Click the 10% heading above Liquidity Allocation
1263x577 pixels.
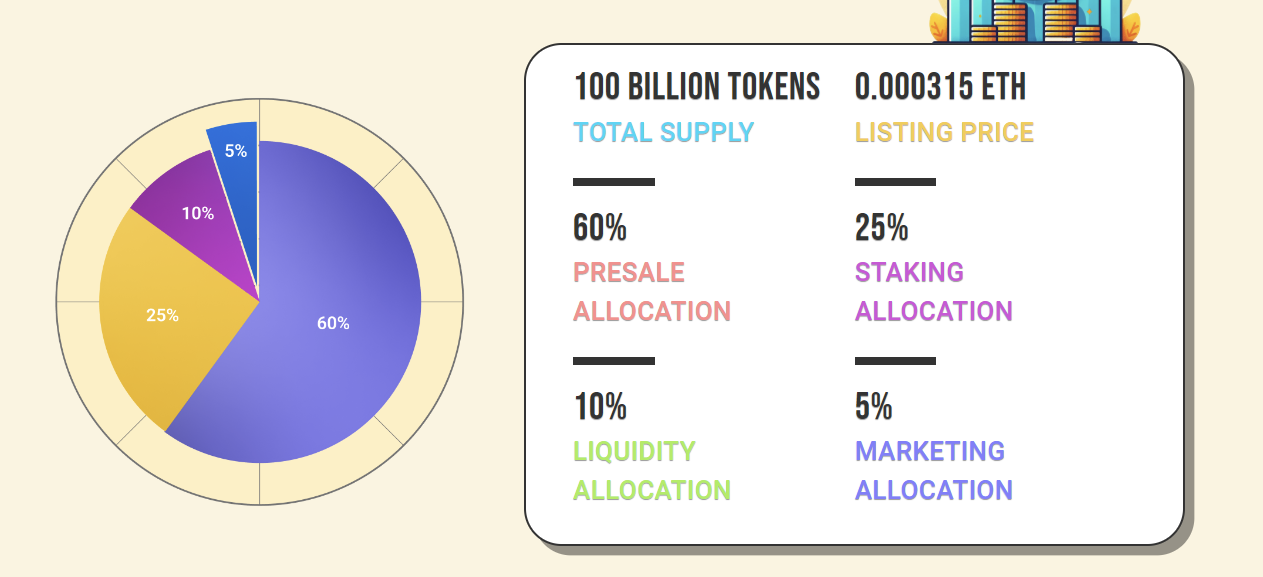pyautogui.click(x=600, y=407)
